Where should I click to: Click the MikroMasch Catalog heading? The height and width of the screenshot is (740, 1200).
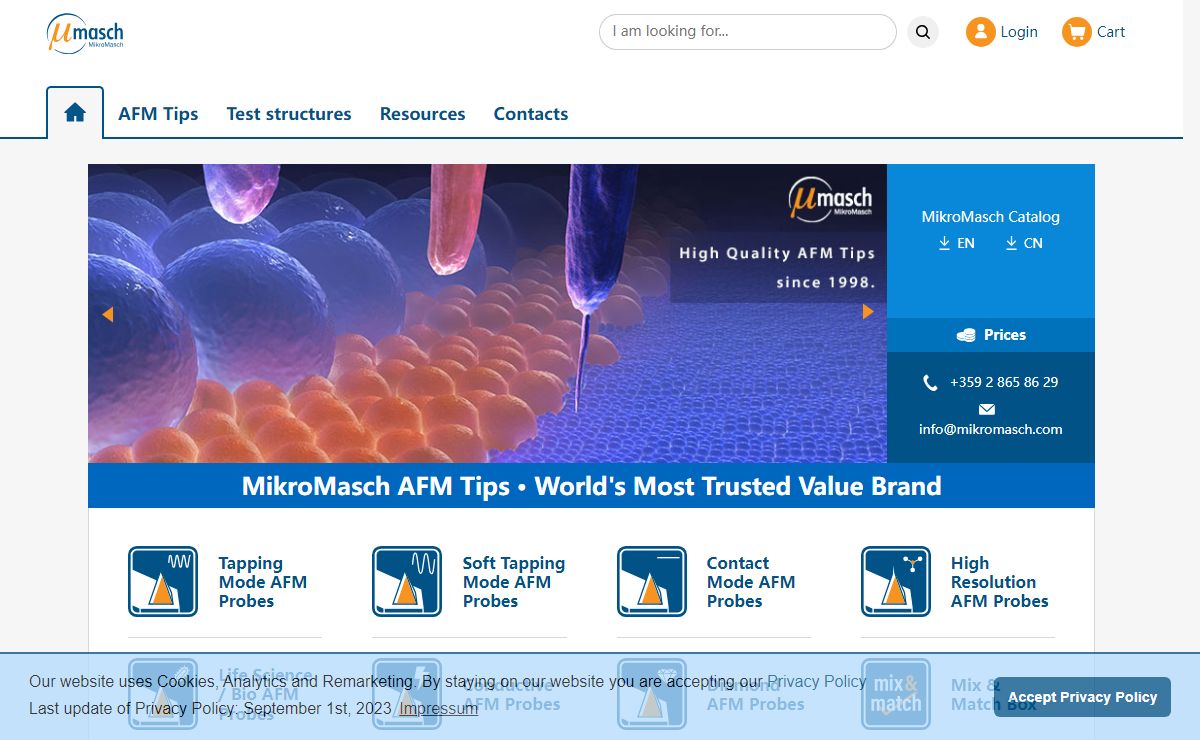(x=991, y=216)
